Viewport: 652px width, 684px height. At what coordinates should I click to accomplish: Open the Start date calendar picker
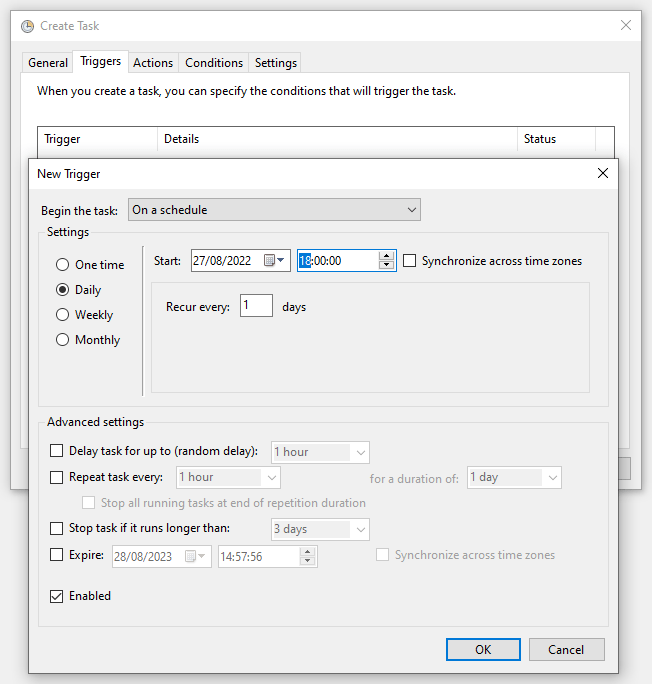tap(275, 260)
